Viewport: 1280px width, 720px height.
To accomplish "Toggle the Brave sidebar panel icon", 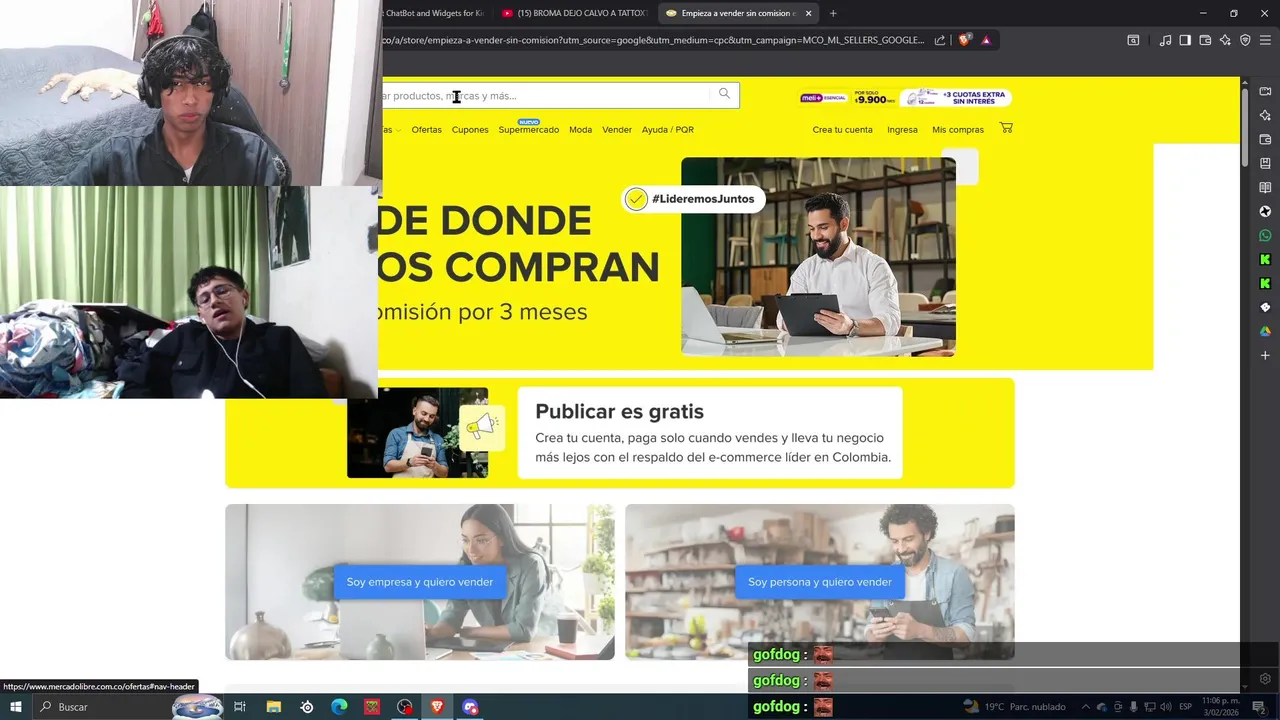I will pyautogui.click(x=1185, y=40).
